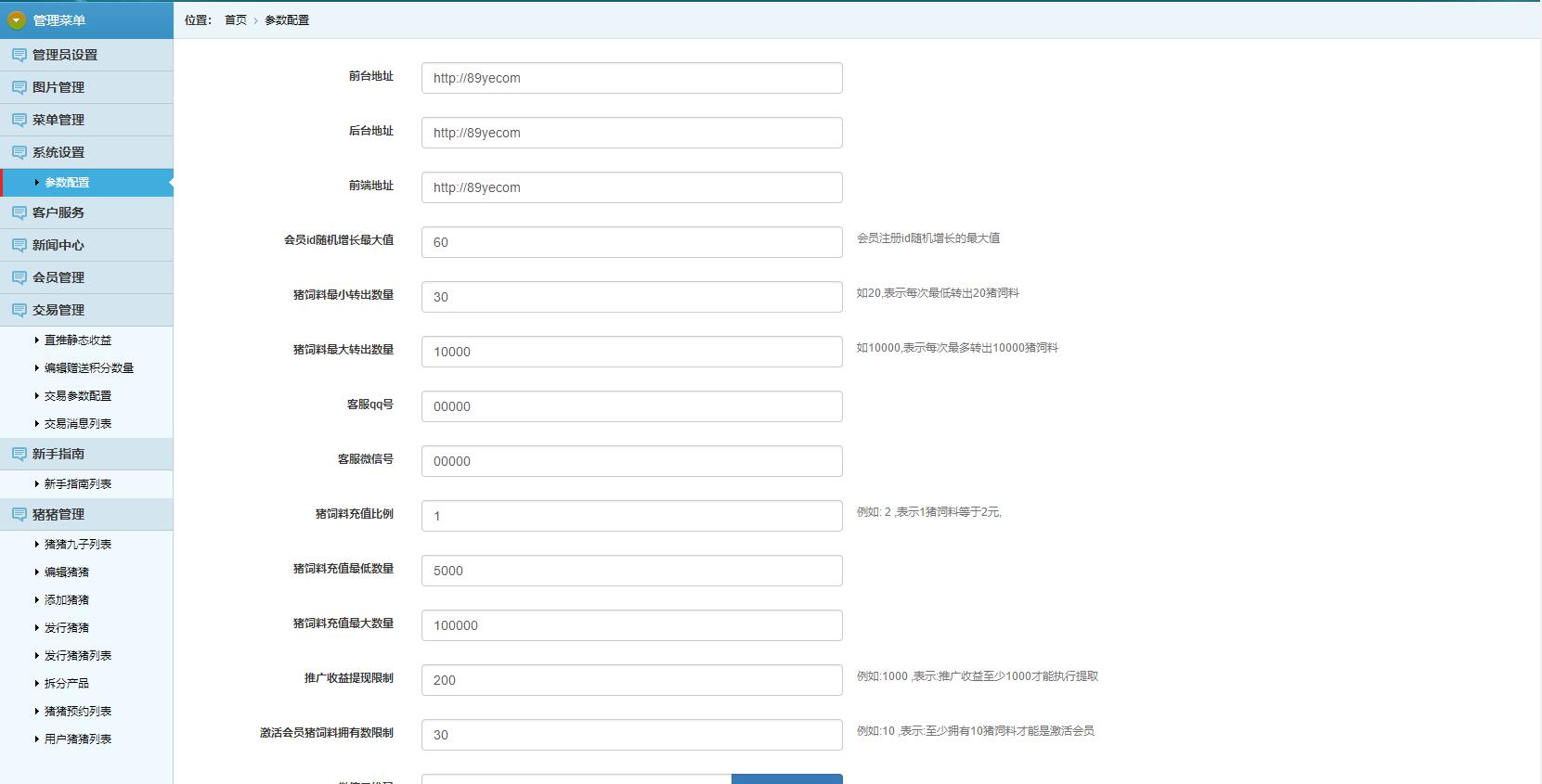Click the chat icon beside 新闻中心

pyautogui.click(x=19, y=245)
